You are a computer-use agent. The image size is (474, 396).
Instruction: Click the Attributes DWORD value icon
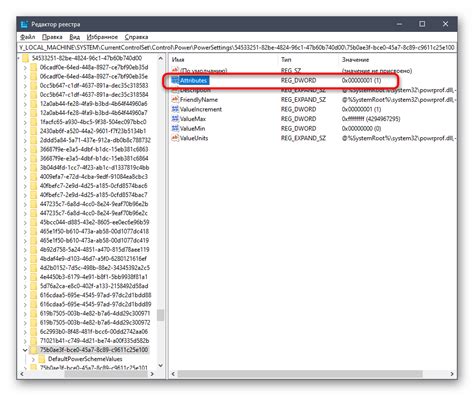175,80
